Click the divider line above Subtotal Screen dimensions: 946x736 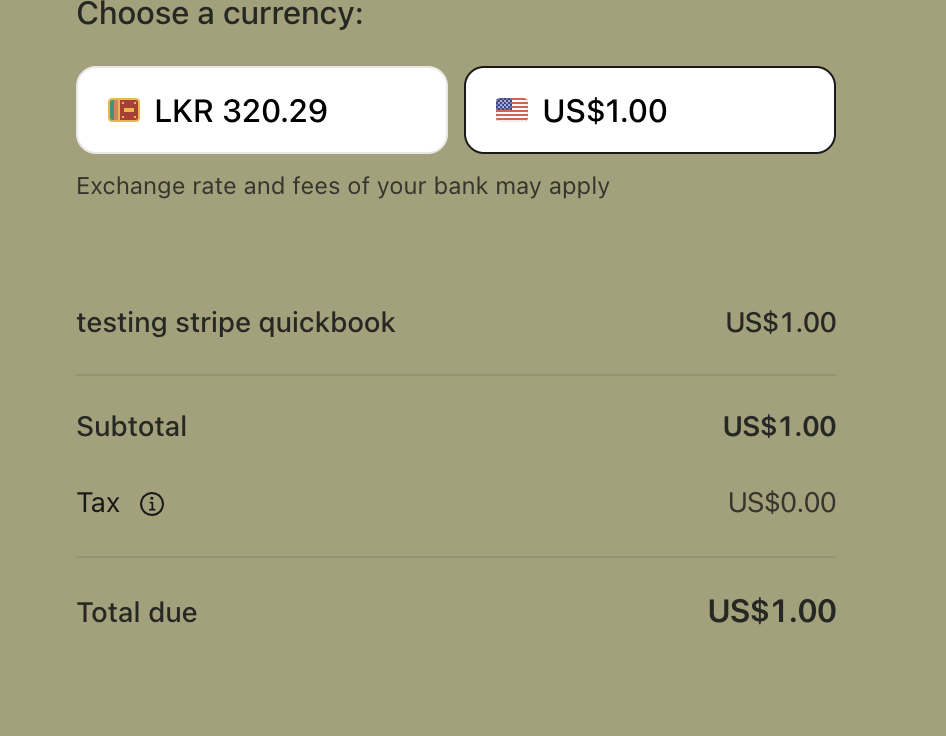click(456, 375)
